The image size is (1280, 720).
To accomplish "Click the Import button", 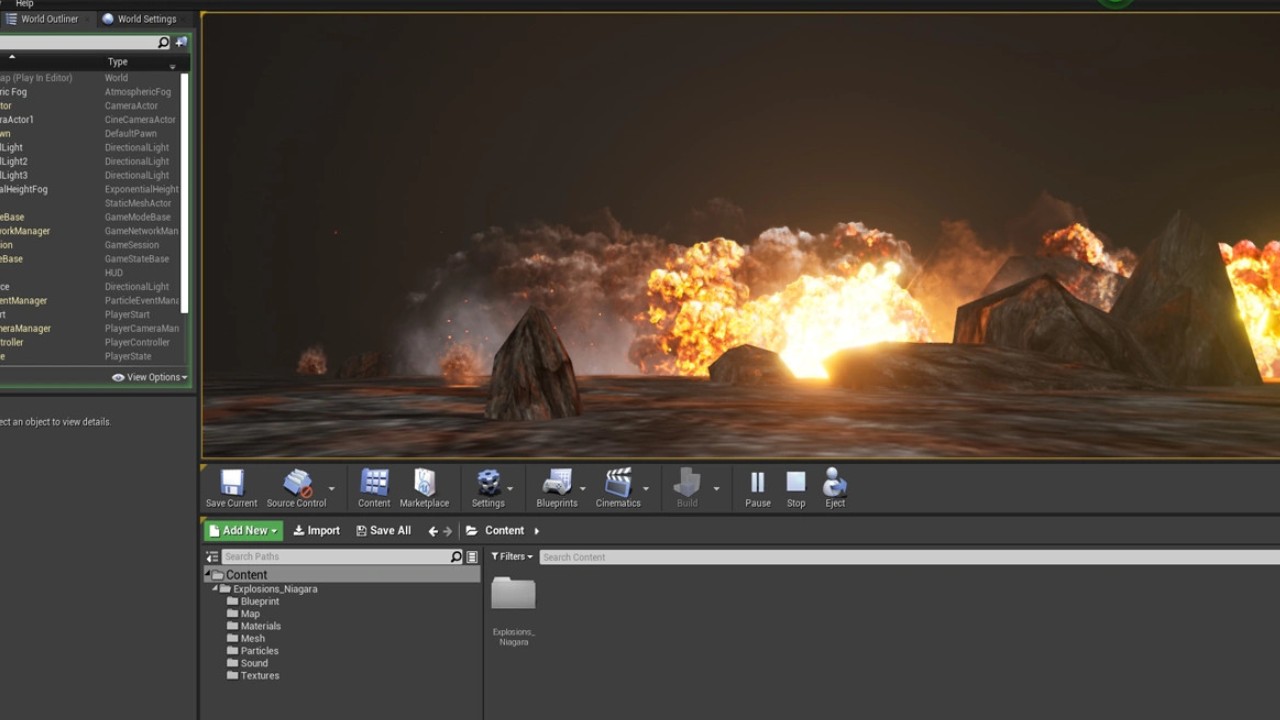I will coord(316,531).
